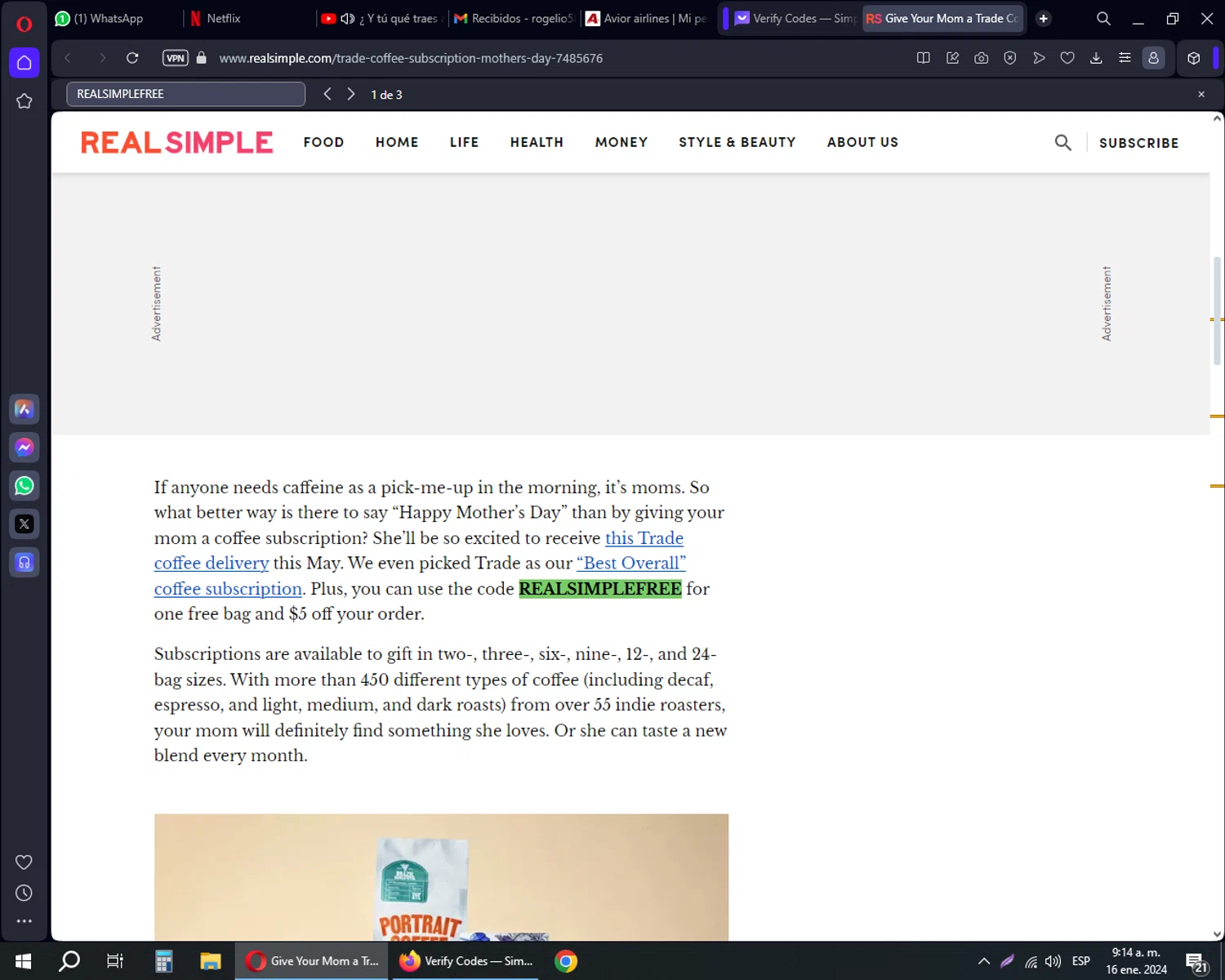1225x980 pixels.
Task: Open the sidebar heart pinboards icon
Action: click(x=24, y=862)
